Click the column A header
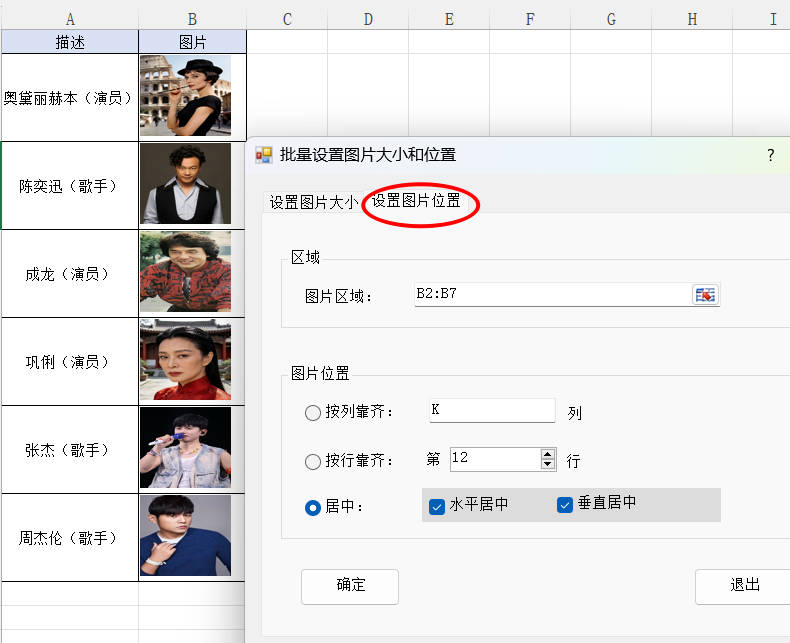 [70, 19]
